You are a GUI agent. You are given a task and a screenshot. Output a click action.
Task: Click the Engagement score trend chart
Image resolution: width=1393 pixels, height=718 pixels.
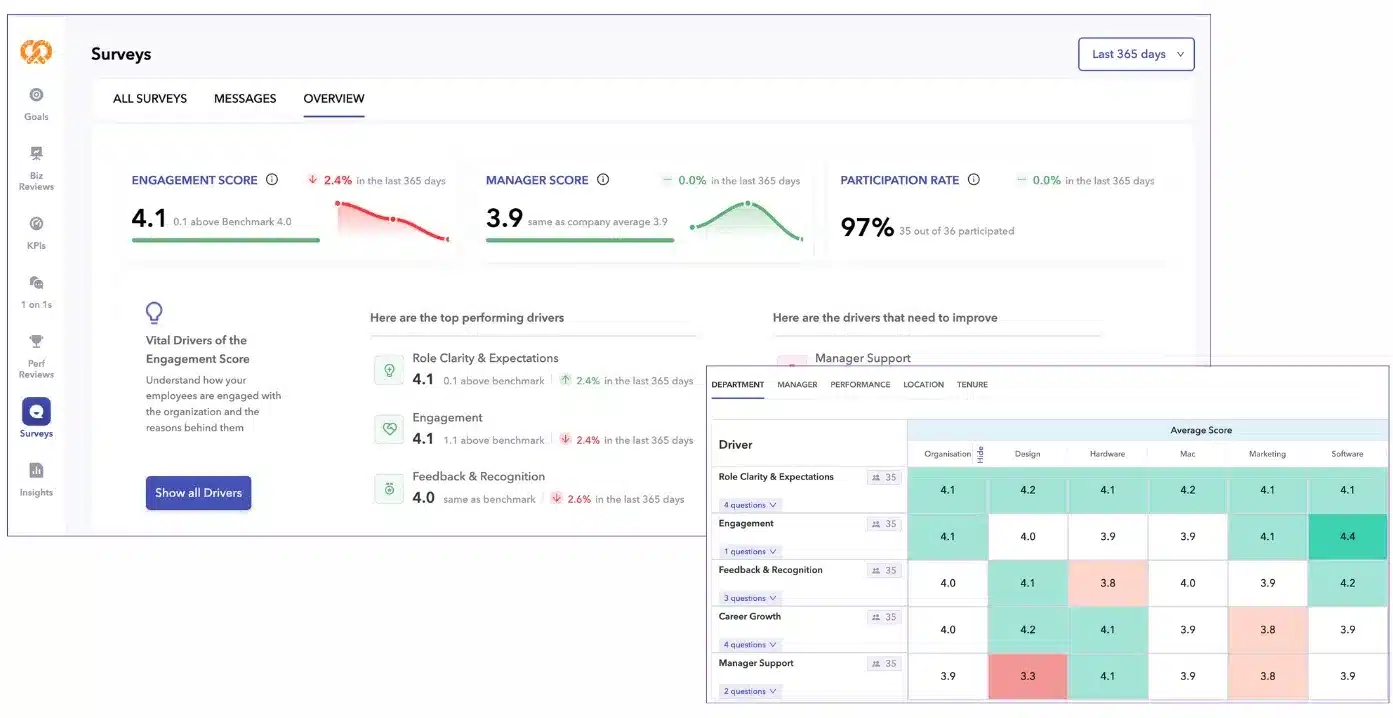click(392, 221)
